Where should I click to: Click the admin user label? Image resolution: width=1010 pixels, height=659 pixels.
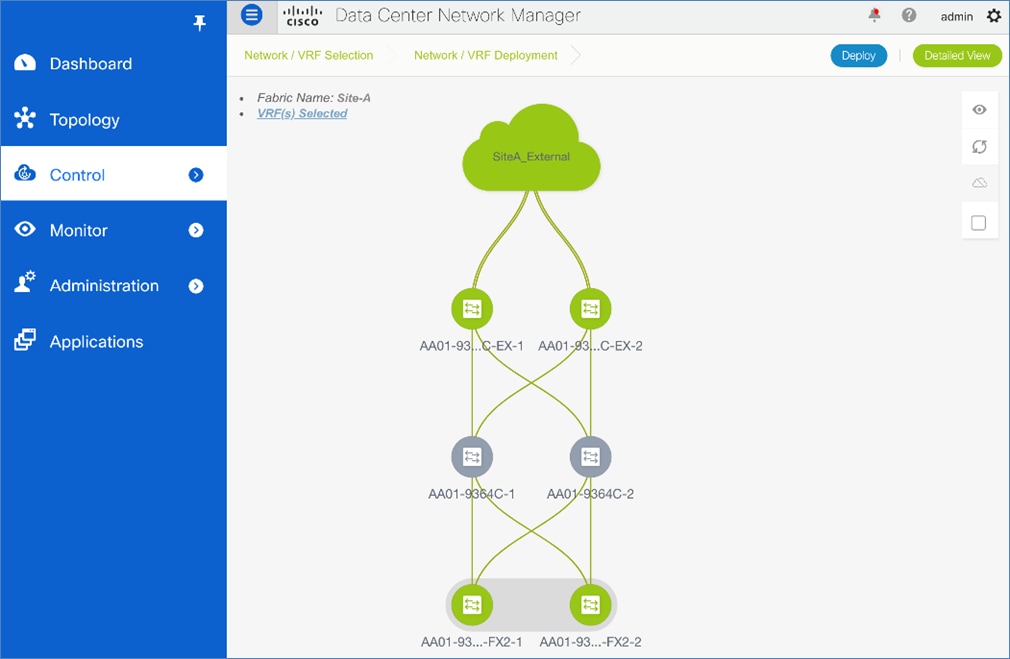[x=957, y=17]
